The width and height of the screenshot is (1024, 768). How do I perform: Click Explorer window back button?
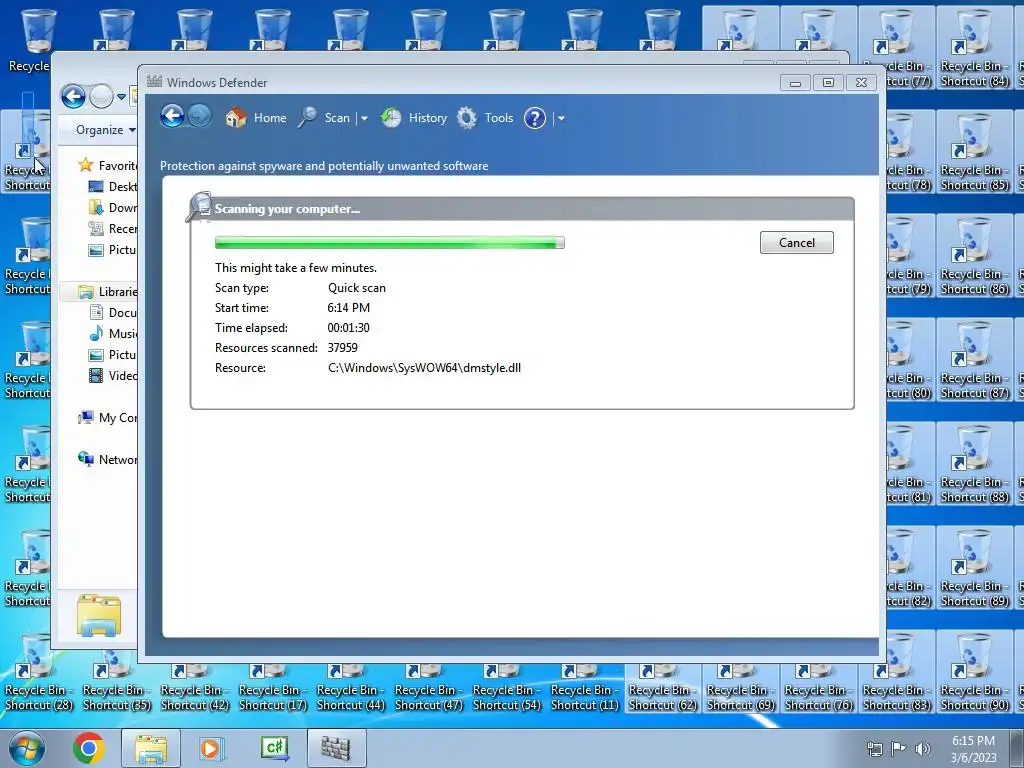[x=73, y=97]
